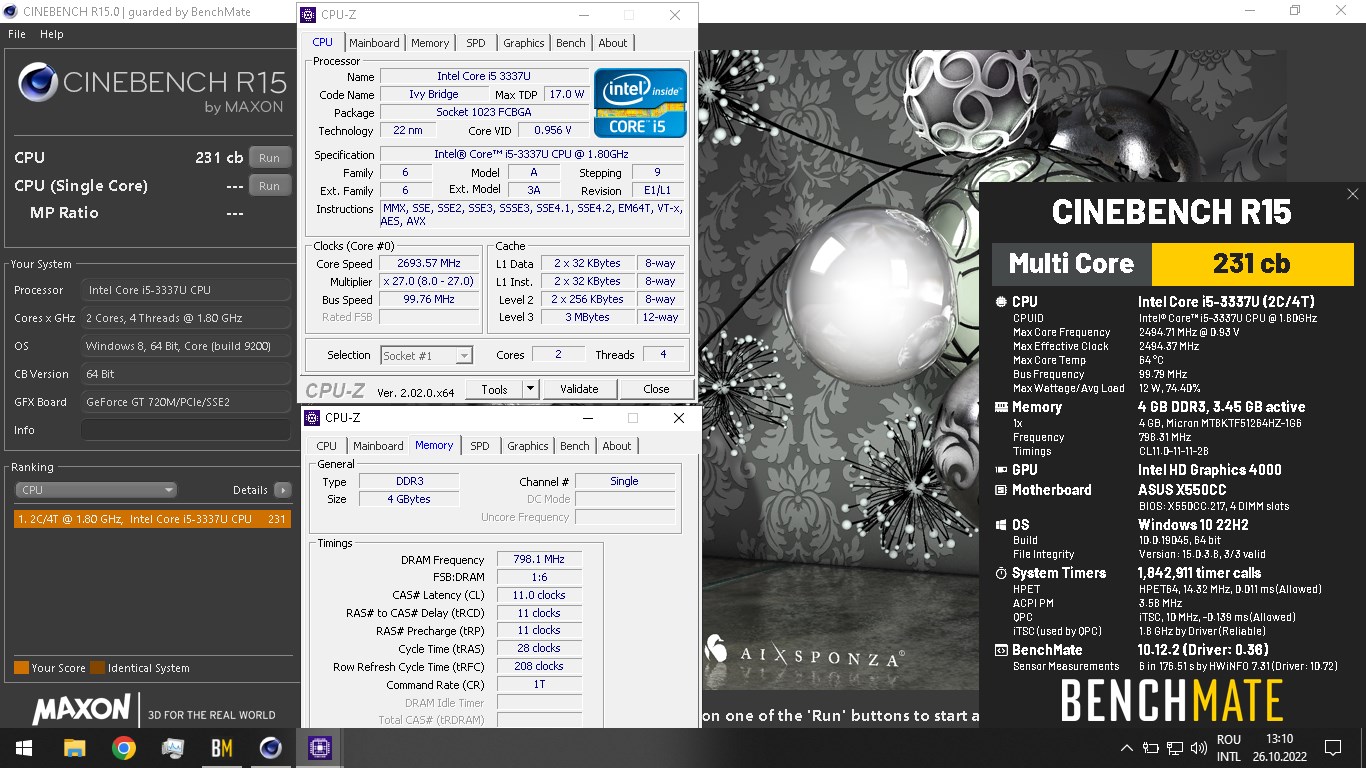Click the Core Speed 2693.57 MHz value
This screenshot has width=1366, height=768.
(x=429, y=264)
